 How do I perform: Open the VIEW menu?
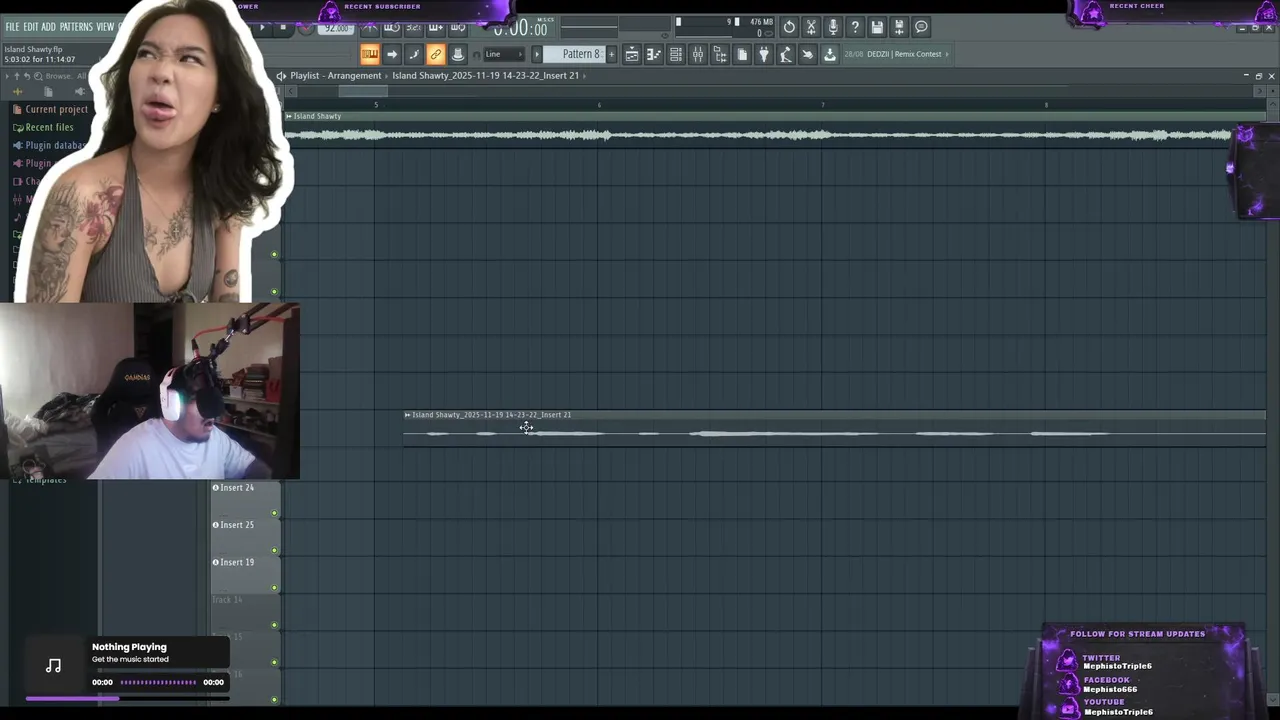pyautogui.click(x=105, y=27)
